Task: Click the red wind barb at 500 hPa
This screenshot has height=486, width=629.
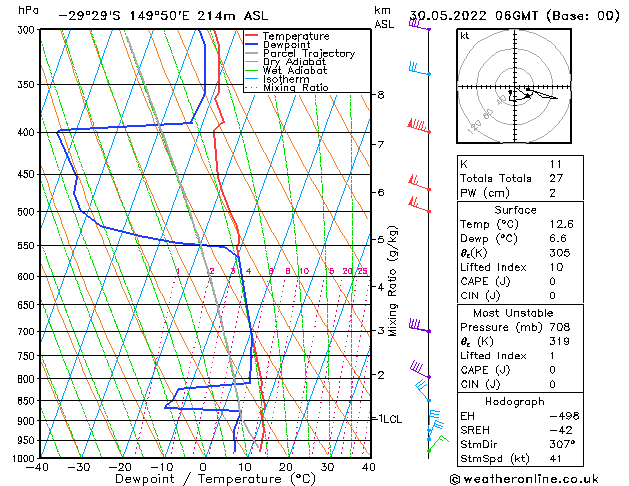Action: point(420,205)
